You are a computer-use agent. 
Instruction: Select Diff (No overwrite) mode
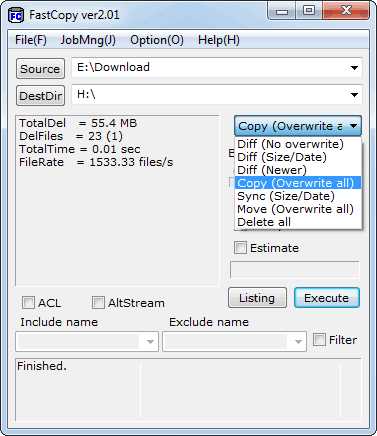298,144
